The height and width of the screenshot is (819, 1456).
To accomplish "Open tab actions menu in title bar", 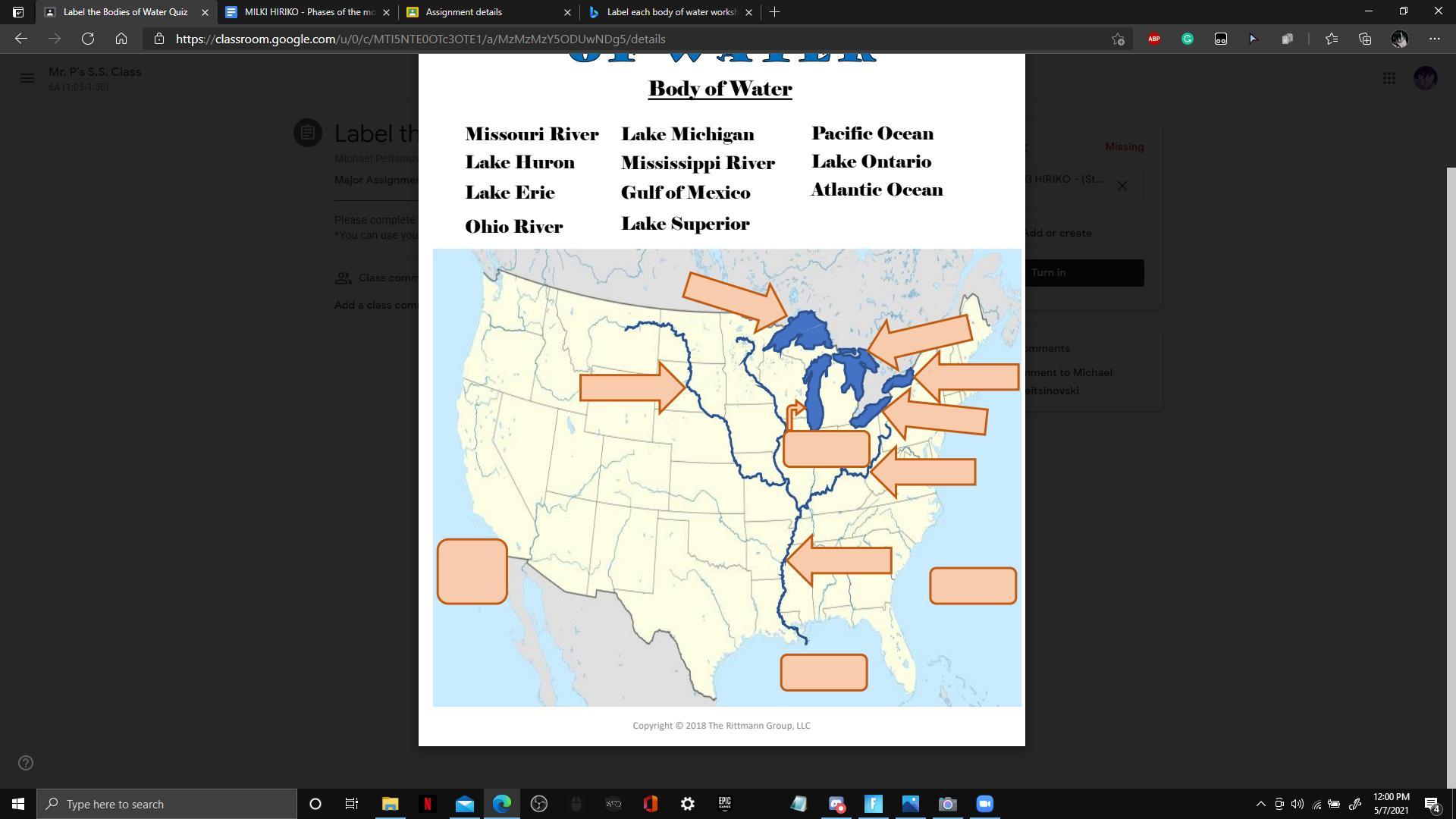I will pos(18,12).
